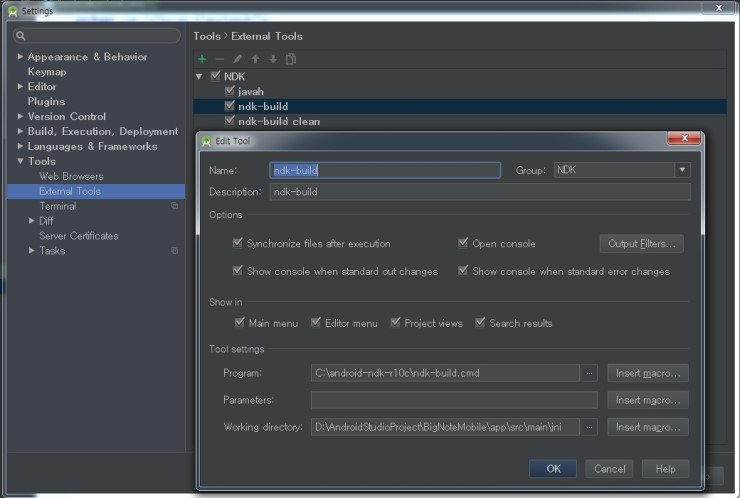Viewport: 740px width, 498px height.
Task: Collapse the Tools settings node
Action: tap(20, 161)
